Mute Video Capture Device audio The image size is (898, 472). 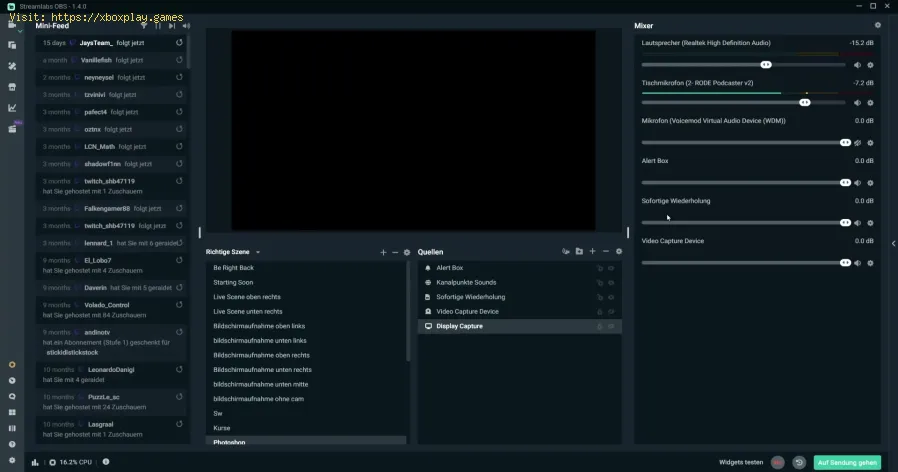857,263
